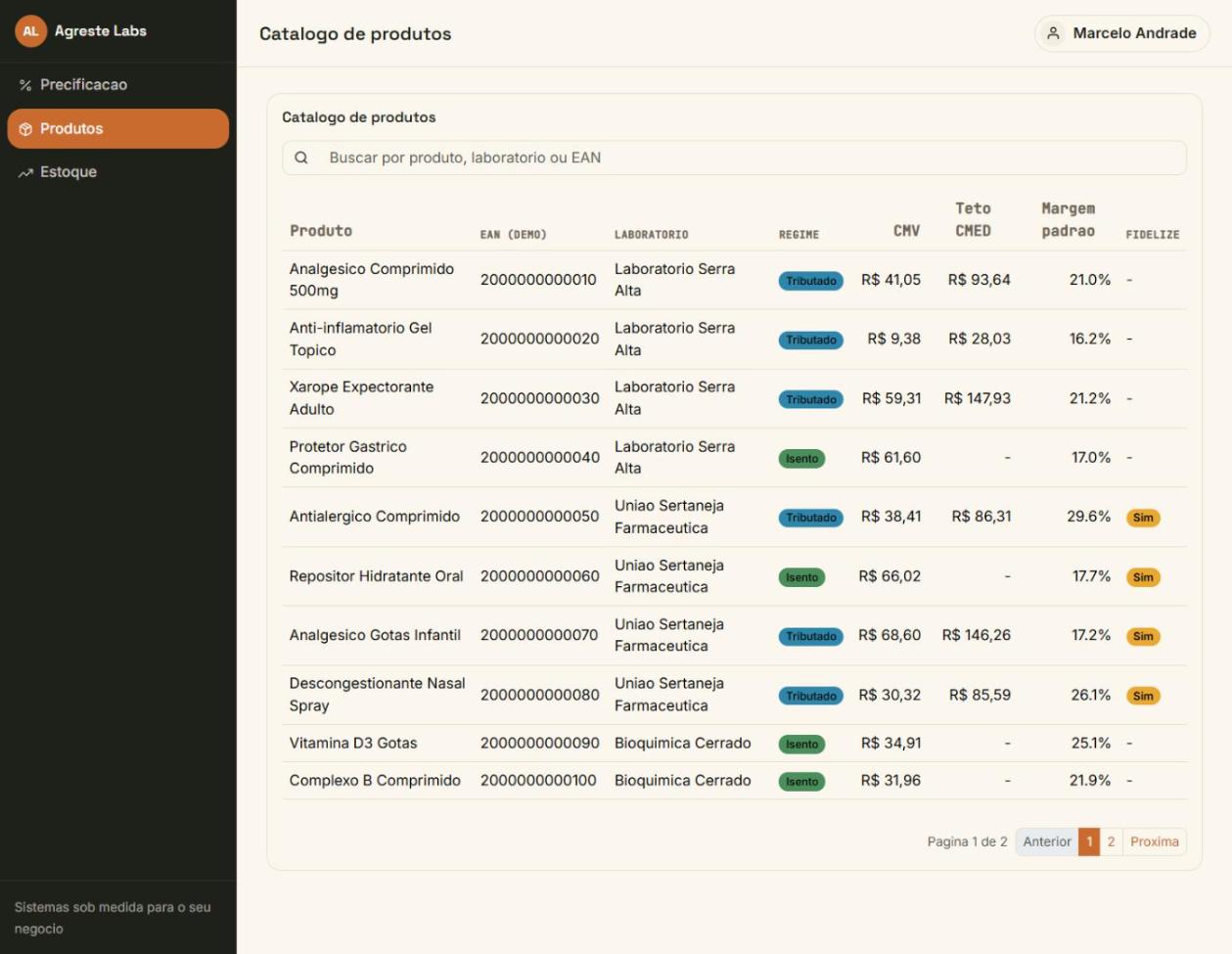Click the box icon beside Produtos

pyautogui.click(x=25, y=129)
